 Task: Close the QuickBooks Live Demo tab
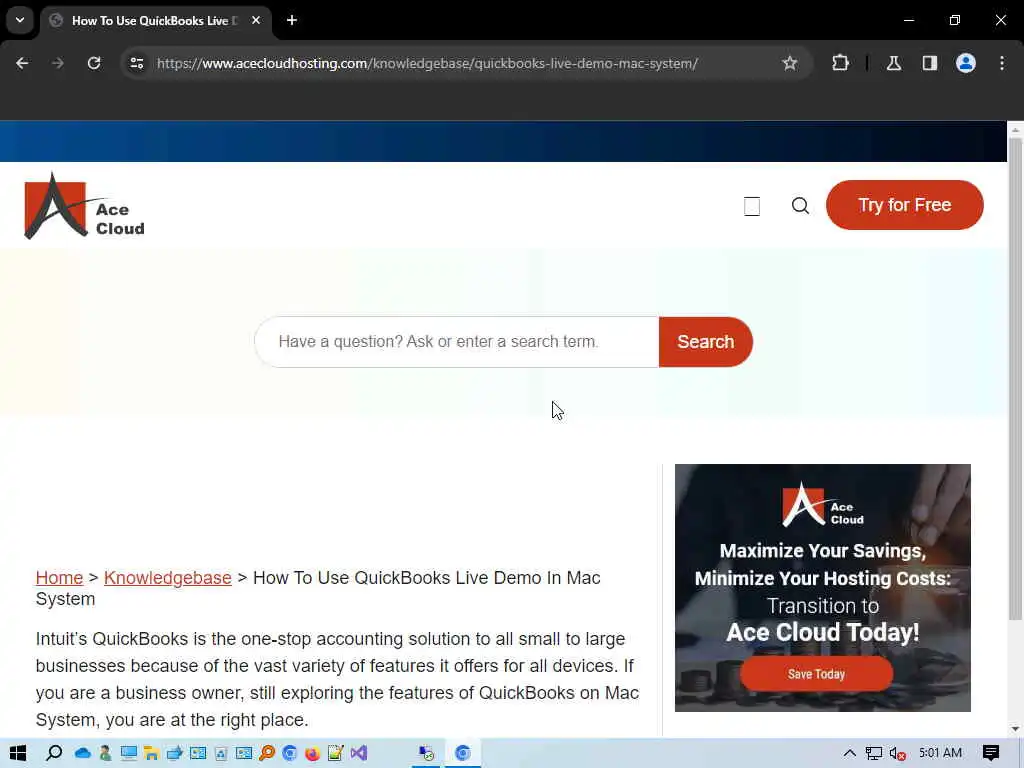[256, 20]
